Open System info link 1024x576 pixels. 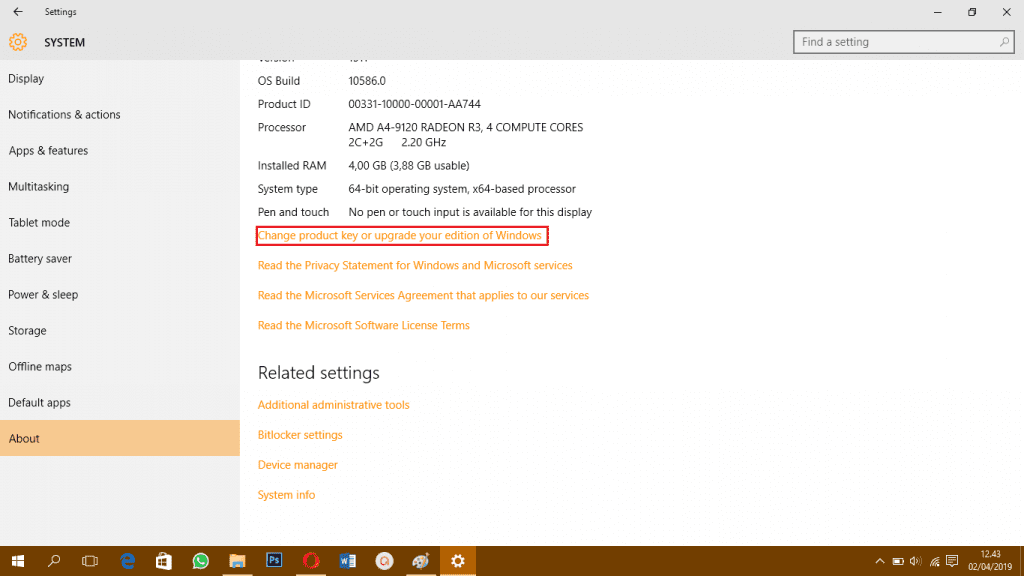coord(286,495)
